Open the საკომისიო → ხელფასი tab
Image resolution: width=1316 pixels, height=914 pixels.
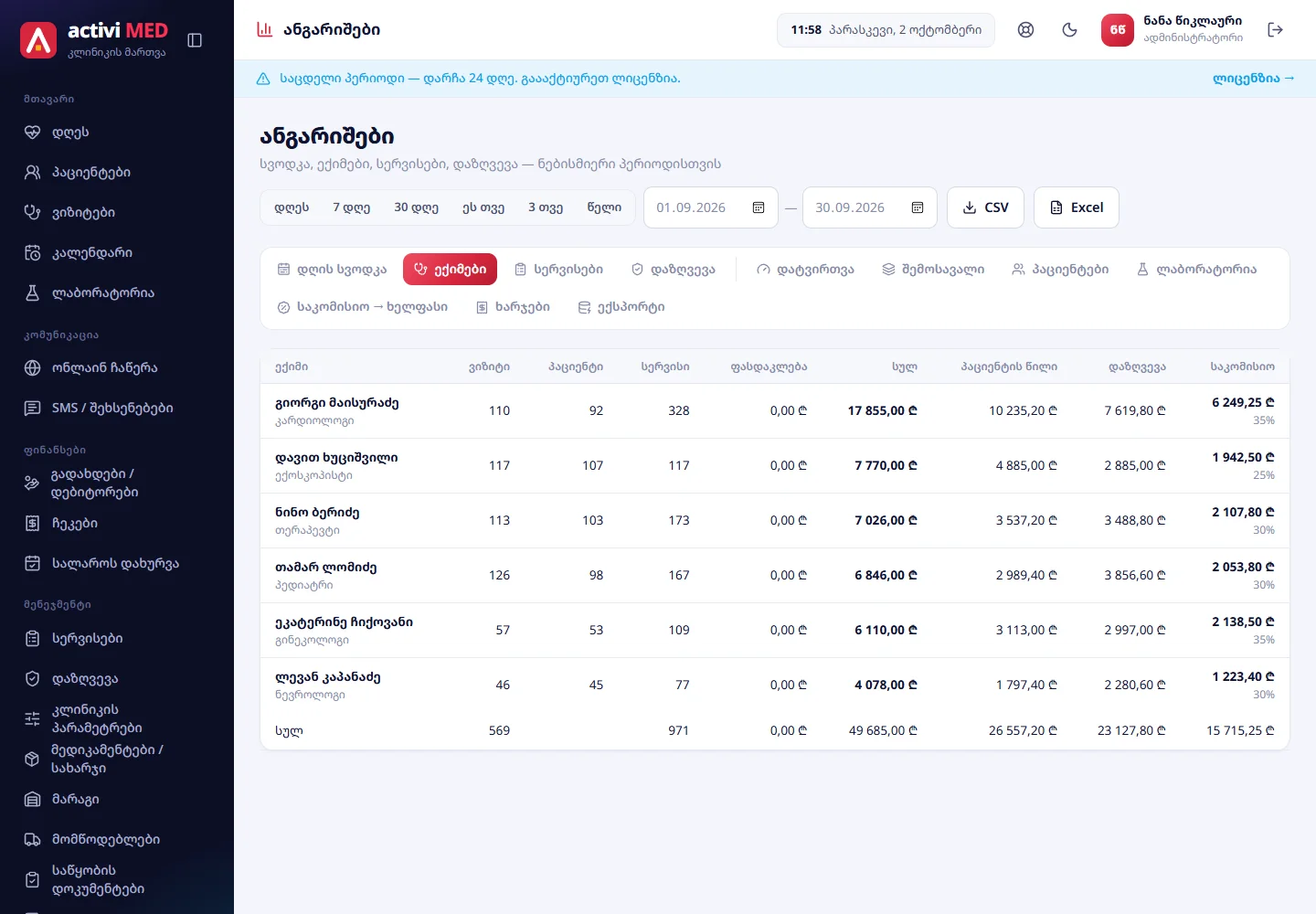click(363, 307)
